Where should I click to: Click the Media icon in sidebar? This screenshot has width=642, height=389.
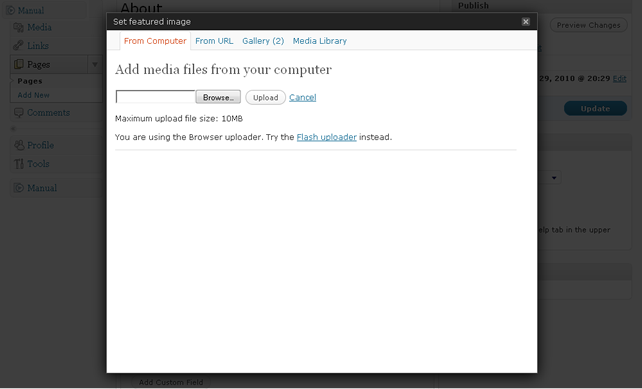click(18, 27)
